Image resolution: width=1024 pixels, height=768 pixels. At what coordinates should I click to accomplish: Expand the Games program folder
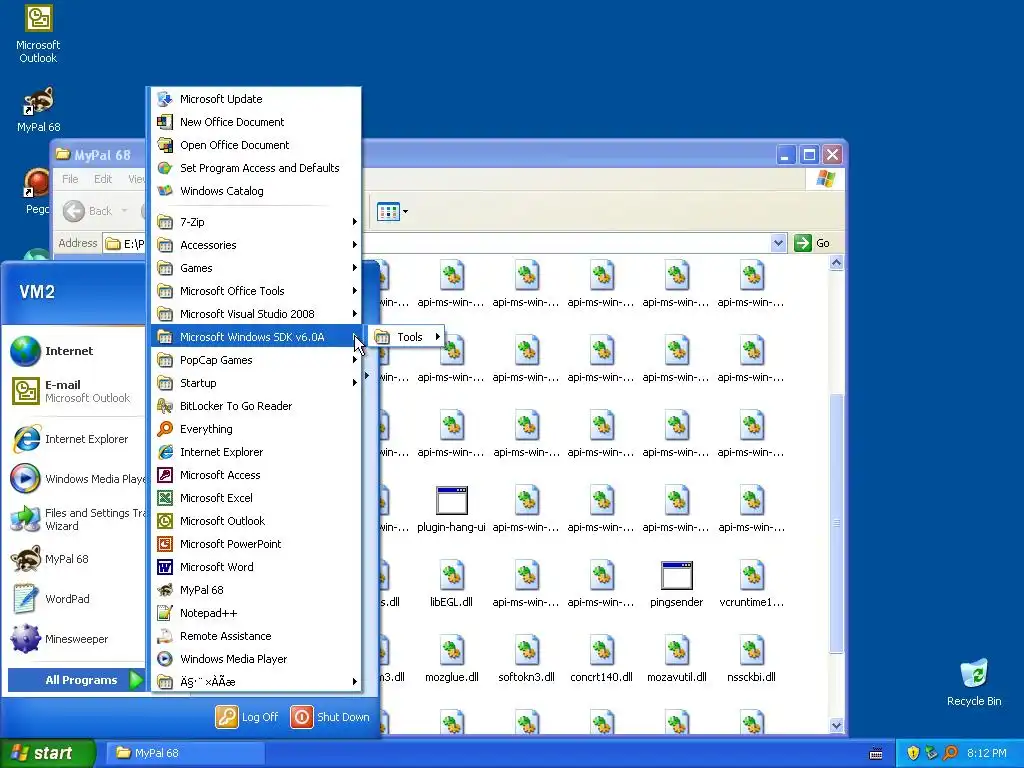256,268
